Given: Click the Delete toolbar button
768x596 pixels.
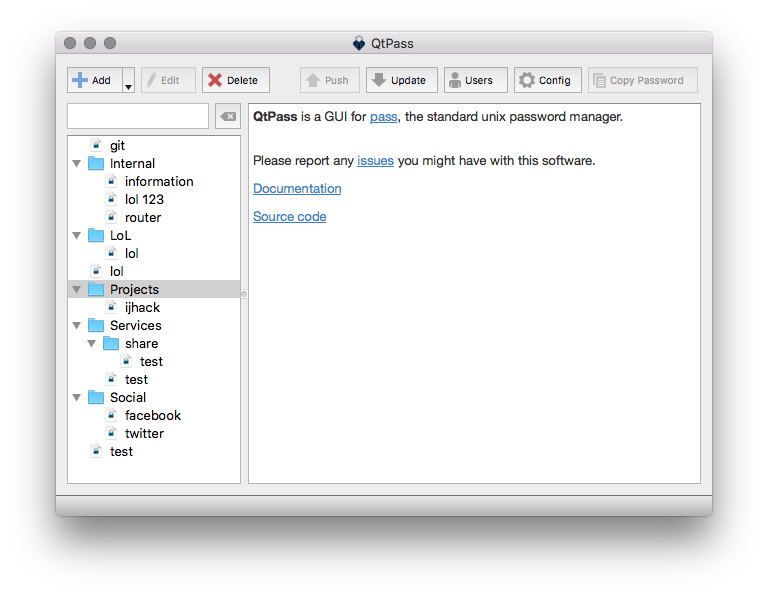Looking at the screenshot, I should click(x=235, y=80).
